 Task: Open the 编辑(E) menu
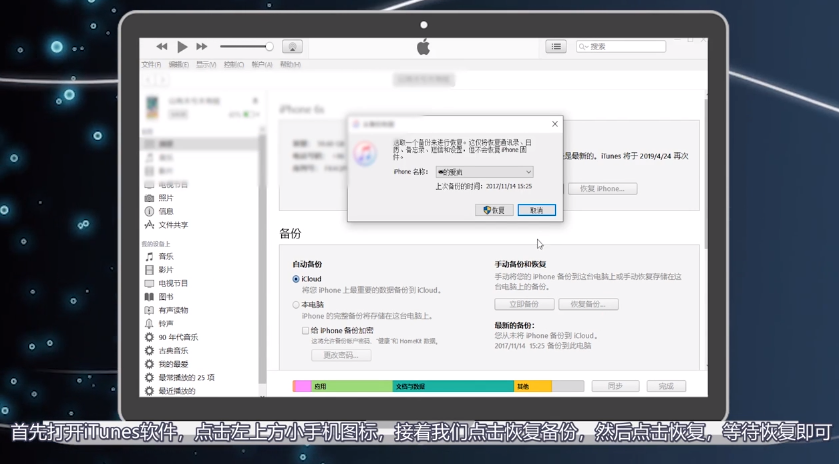click(x=179, y=64)
